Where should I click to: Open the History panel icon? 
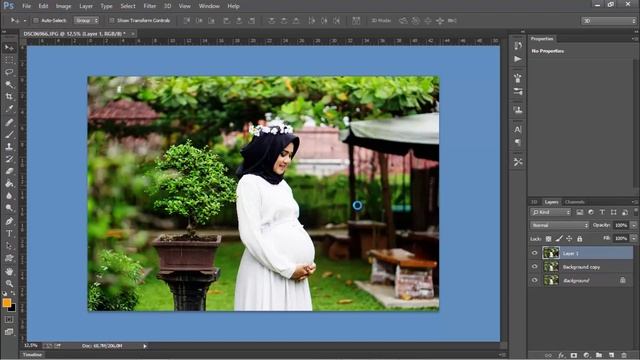[x=518, y=46]
